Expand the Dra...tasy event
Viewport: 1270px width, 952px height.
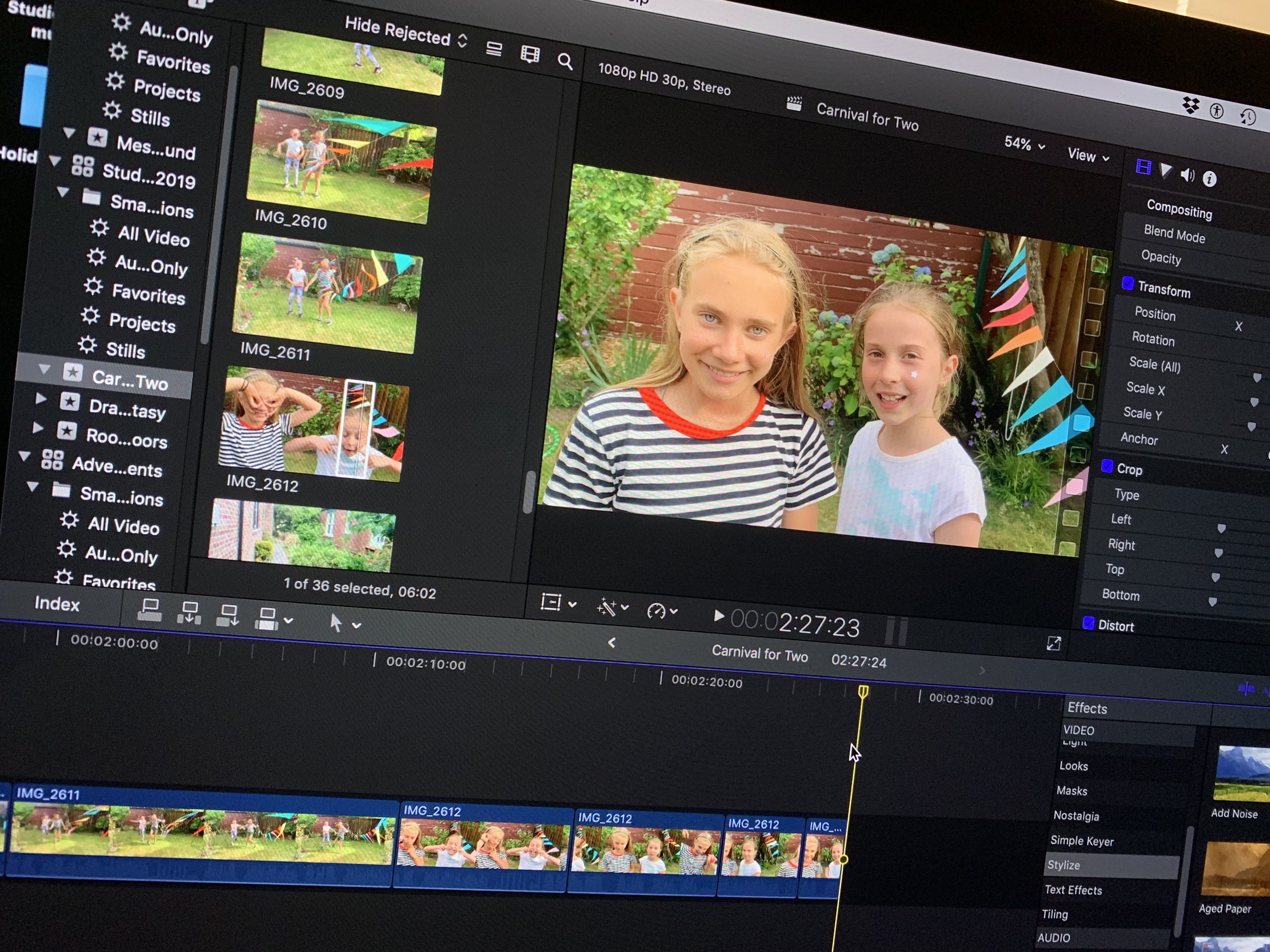tap(40, 398)
